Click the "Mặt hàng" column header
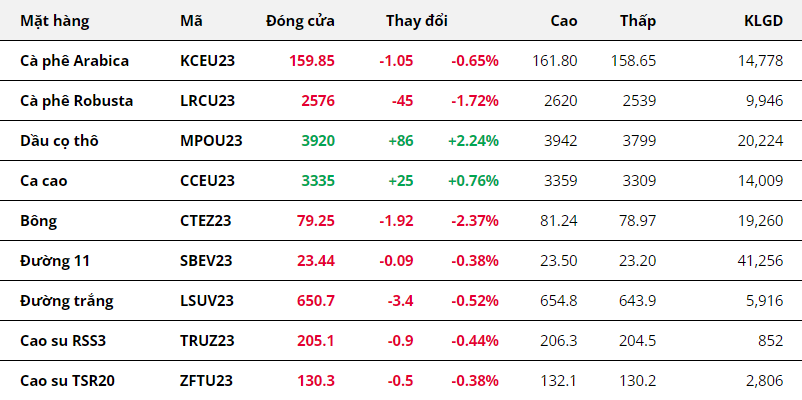Viewport: 802px width, 400px height. [54, 20]
